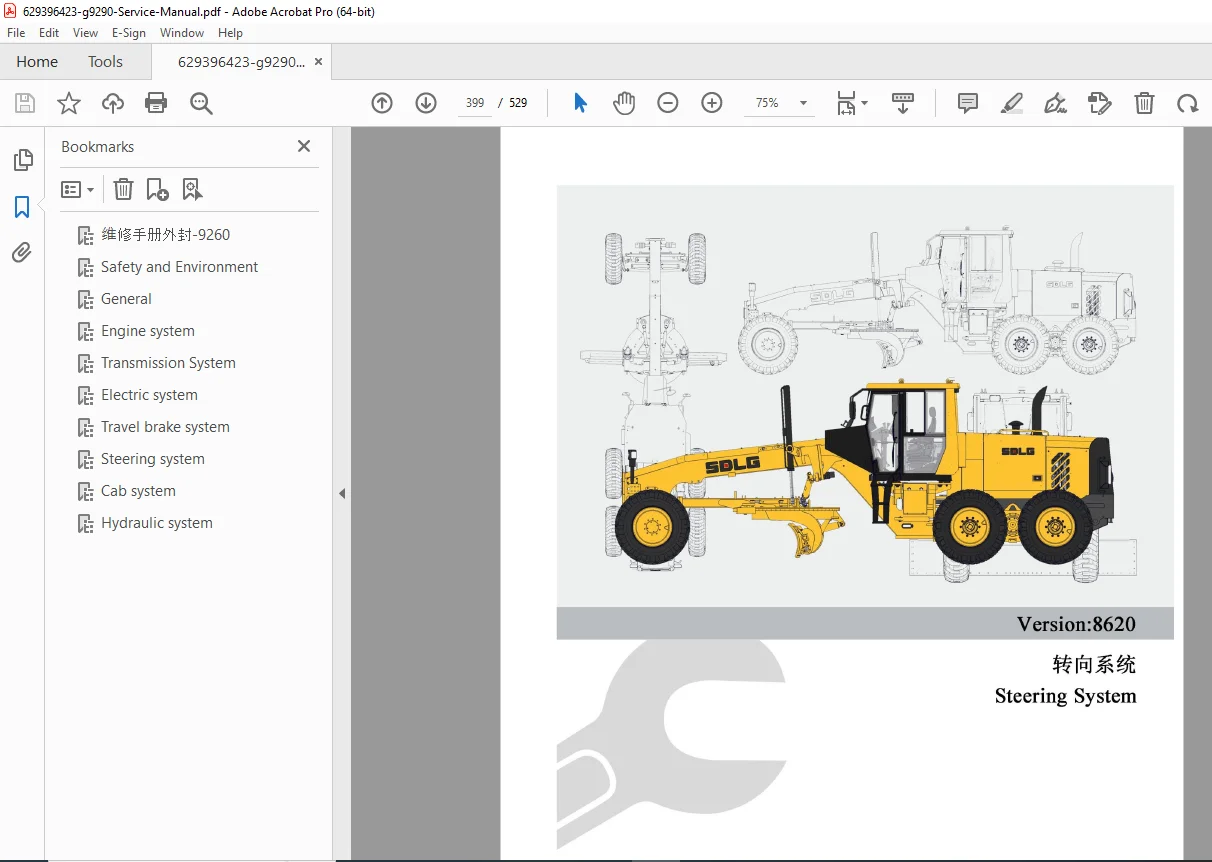Jump to Hydraulic system bookmark
The width and height of the screenshot is (1212, 862).
click(156, 523)
